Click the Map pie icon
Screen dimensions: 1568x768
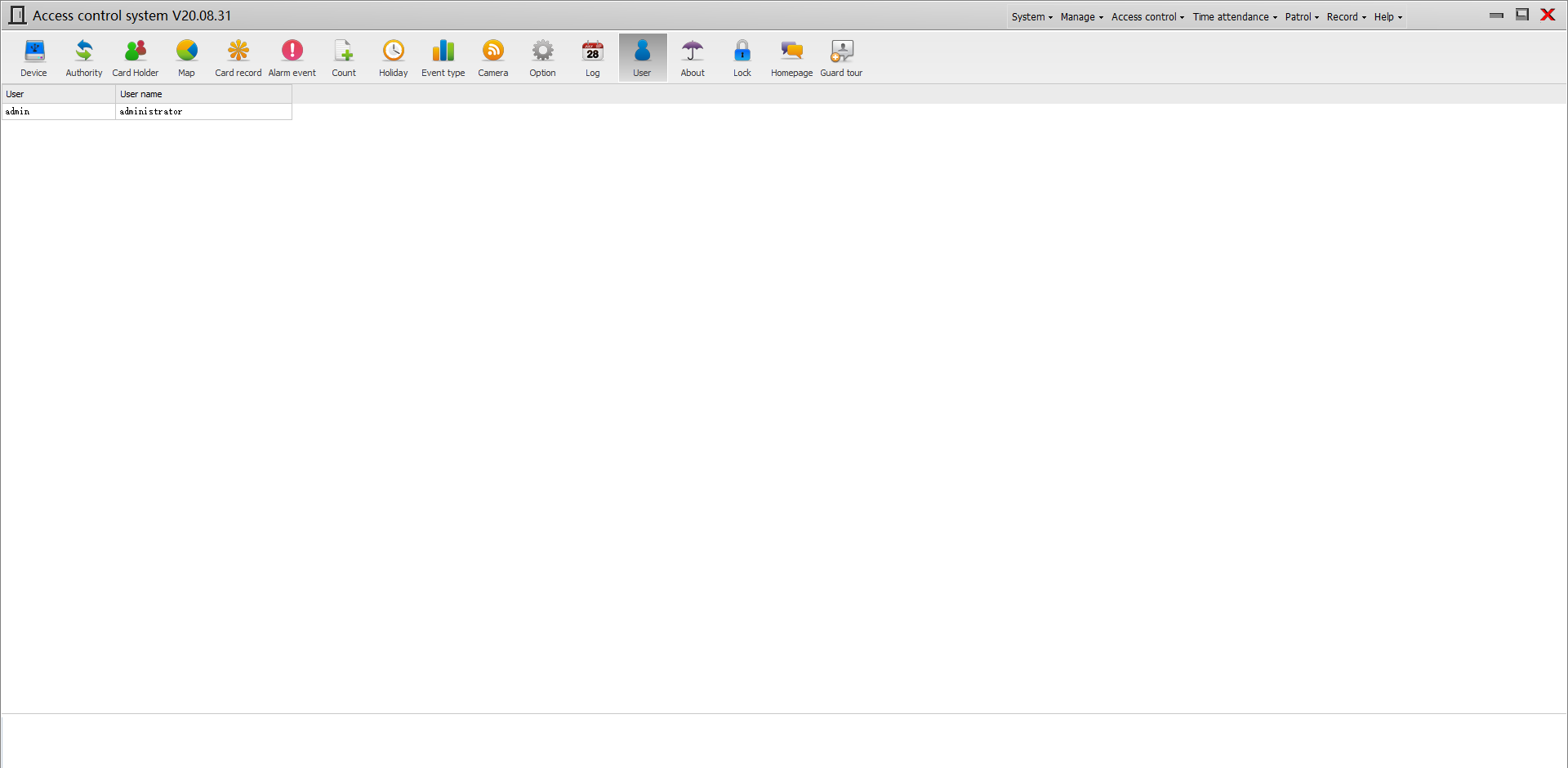click(186, 57)
